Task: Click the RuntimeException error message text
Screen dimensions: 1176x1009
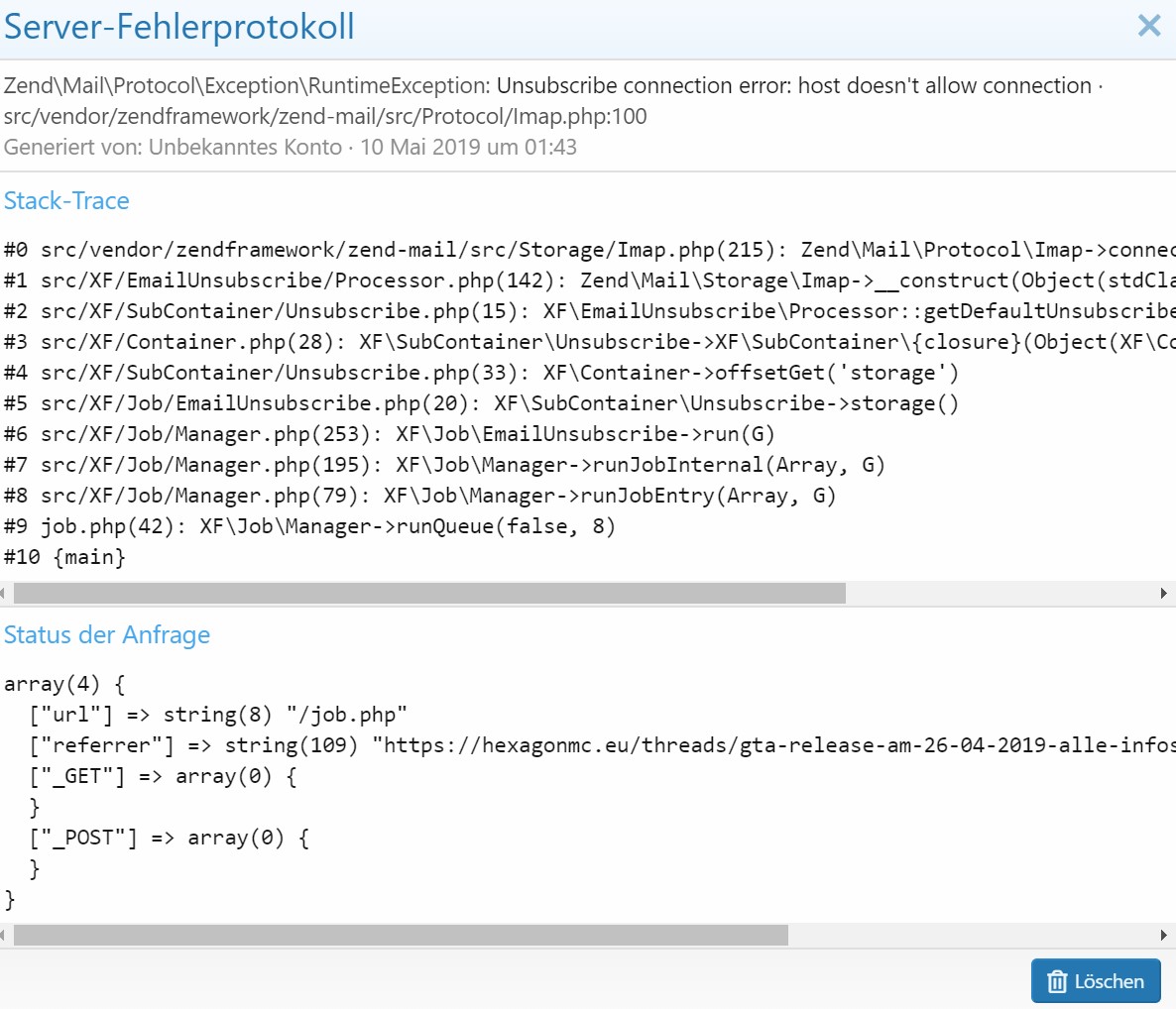Action: 551,86
